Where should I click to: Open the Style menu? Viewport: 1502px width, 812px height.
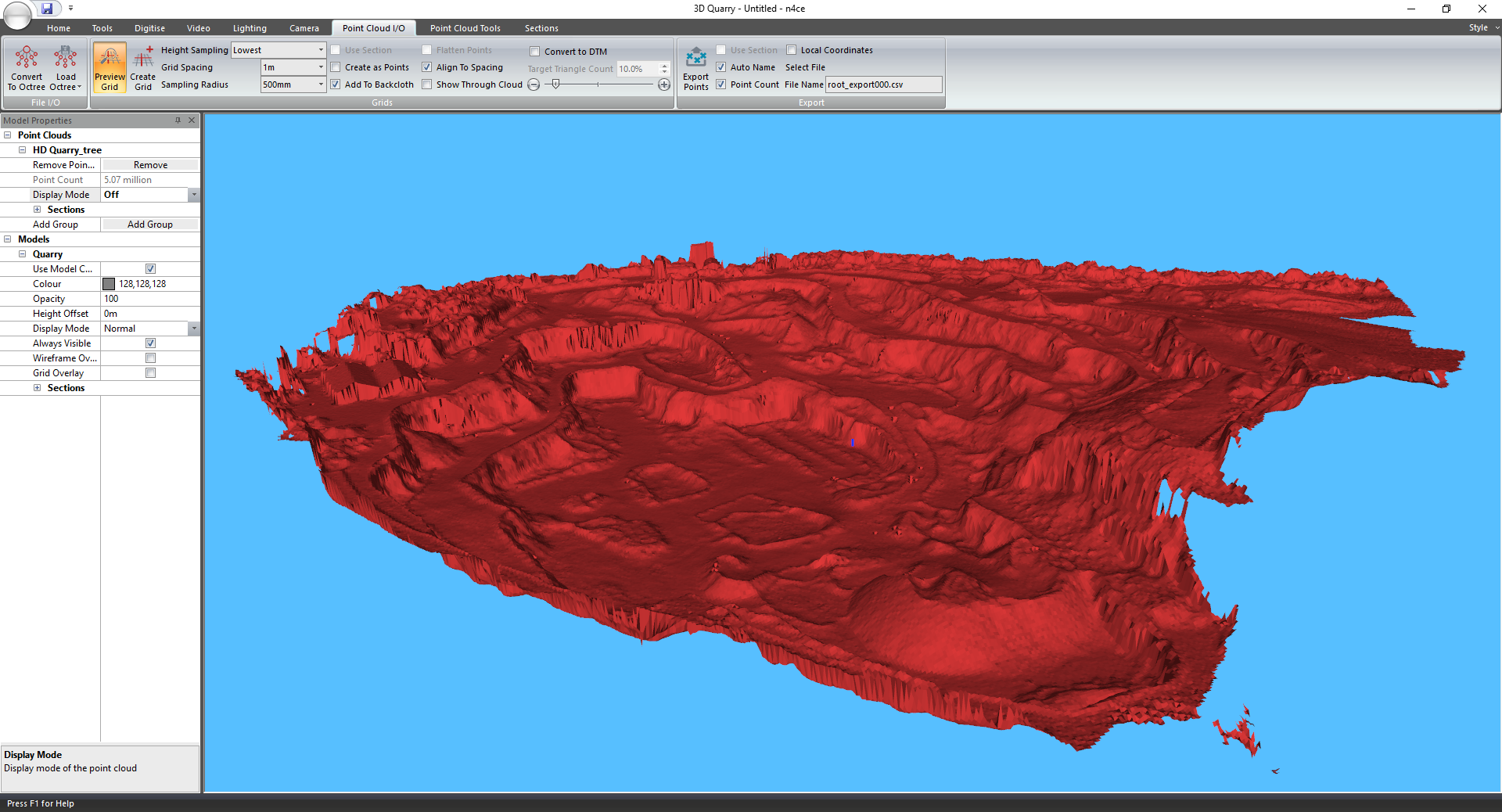click(1483, 27)
